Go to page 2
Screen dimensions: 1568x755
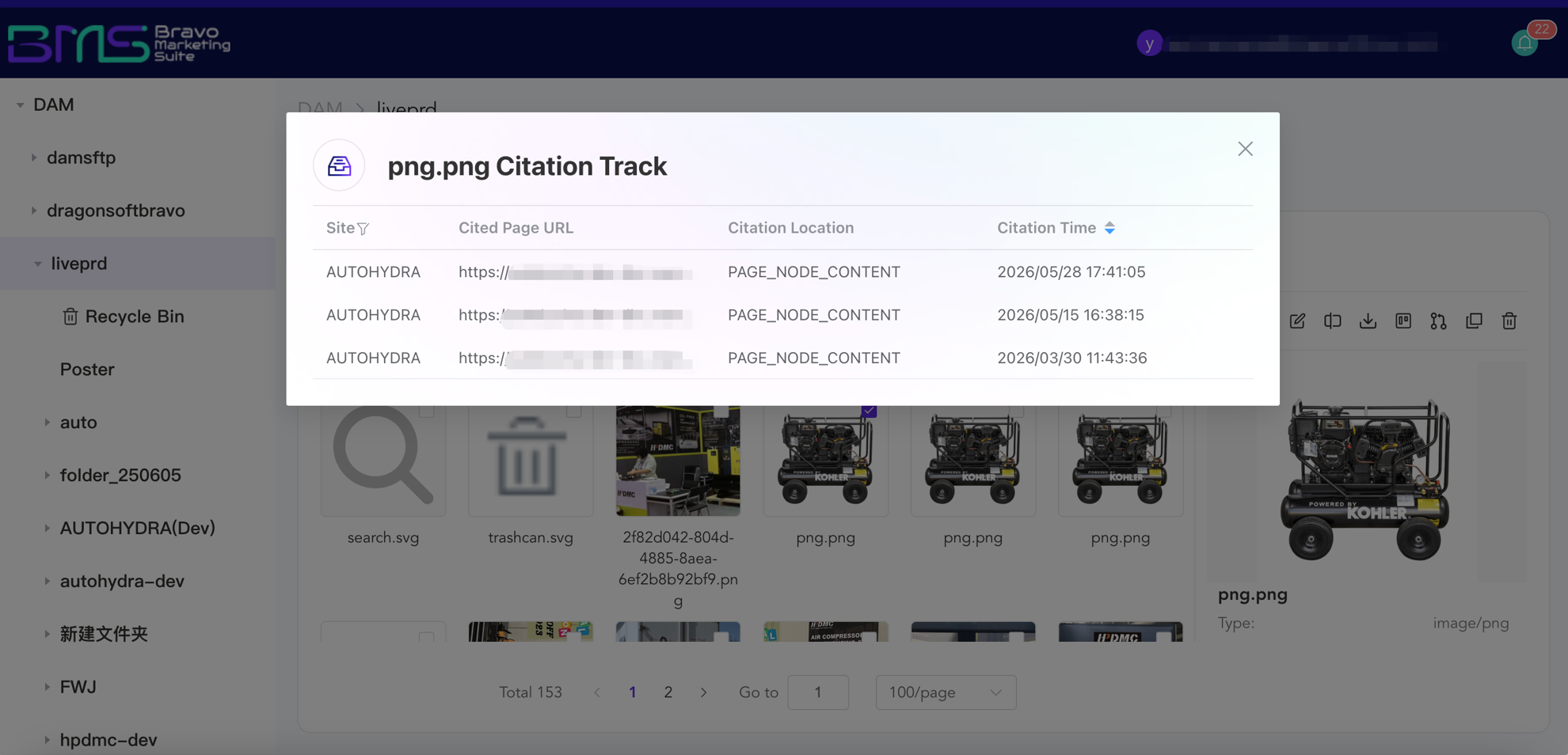(x=668, y=692)
